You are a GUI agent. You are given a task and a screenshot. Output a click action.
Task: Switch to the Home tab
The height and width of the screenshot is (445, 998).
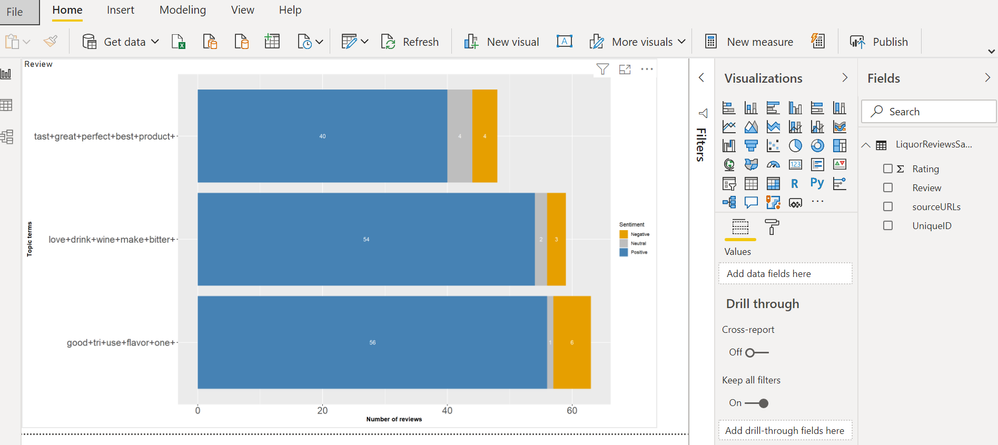click(67, 10)
